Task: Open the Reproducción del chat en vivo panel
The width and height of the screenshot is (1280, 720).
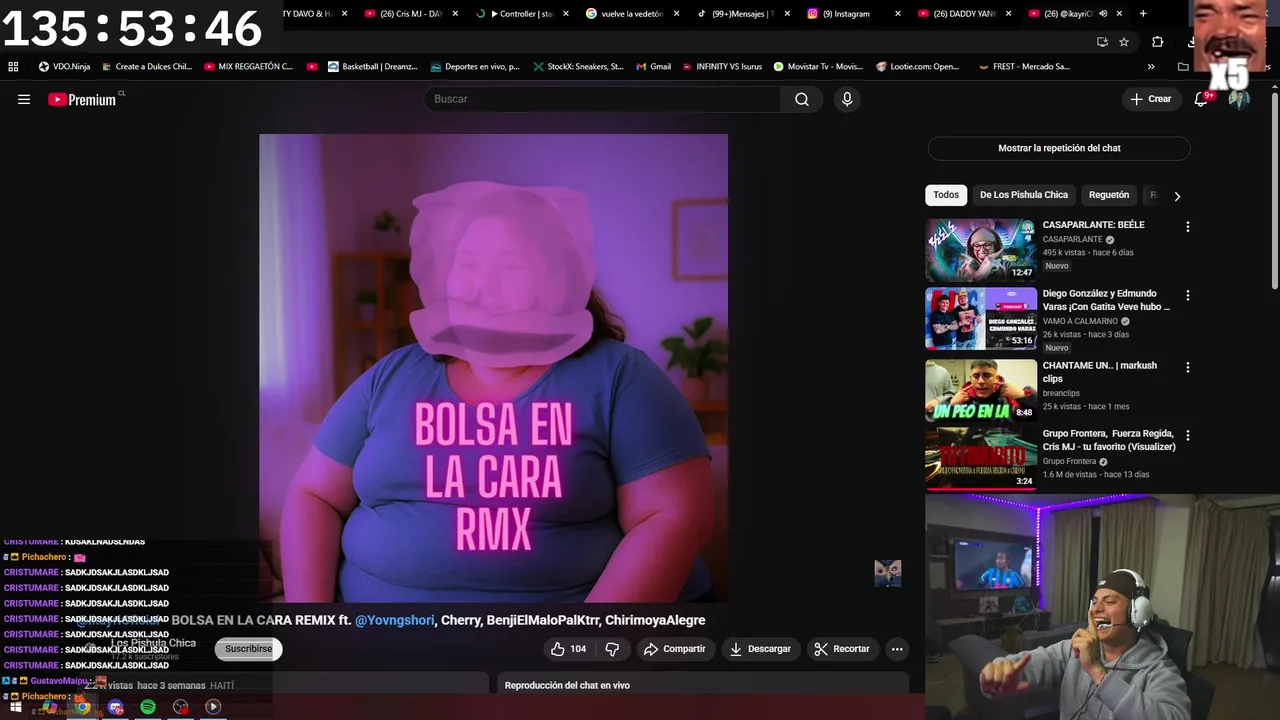Action: [703, 685]
